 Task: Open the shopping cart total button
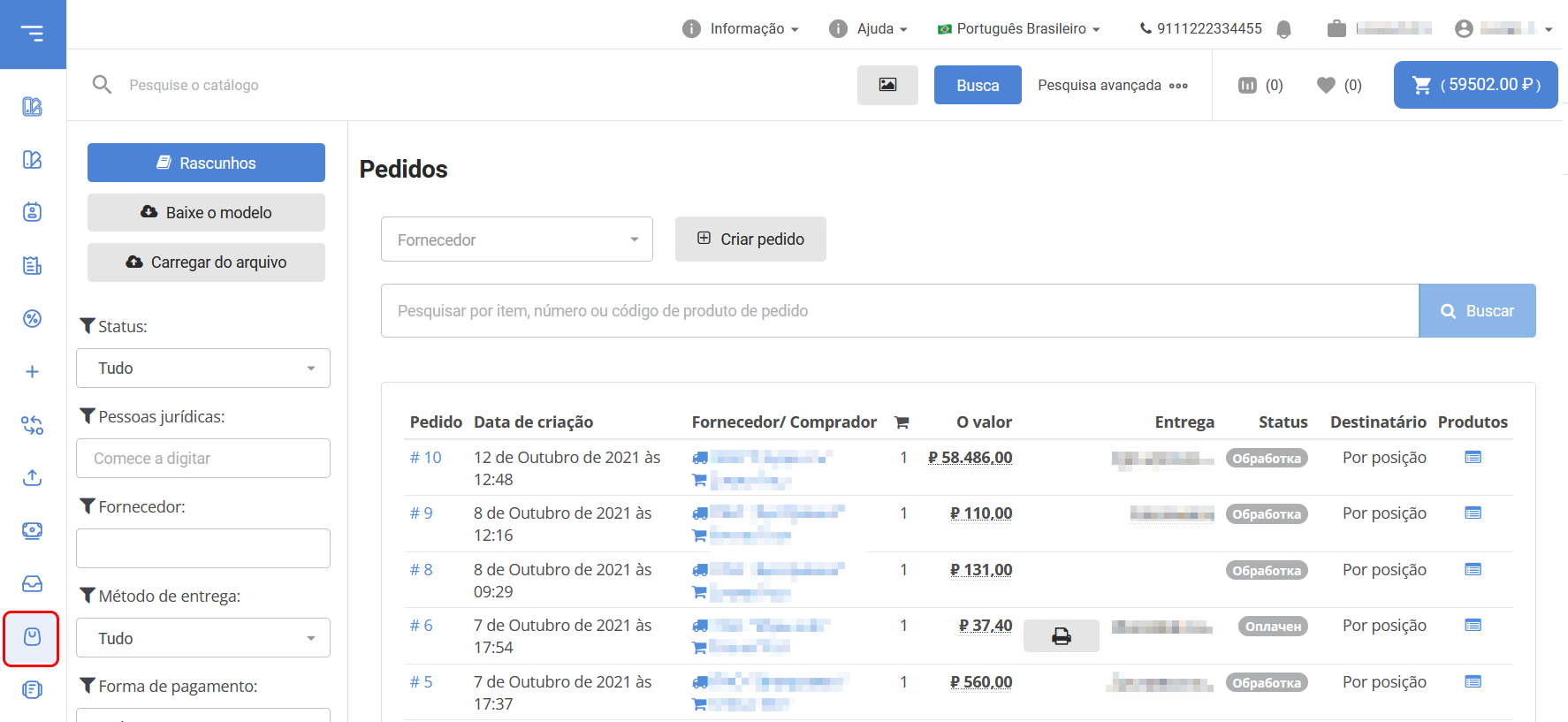[1475, 85]
